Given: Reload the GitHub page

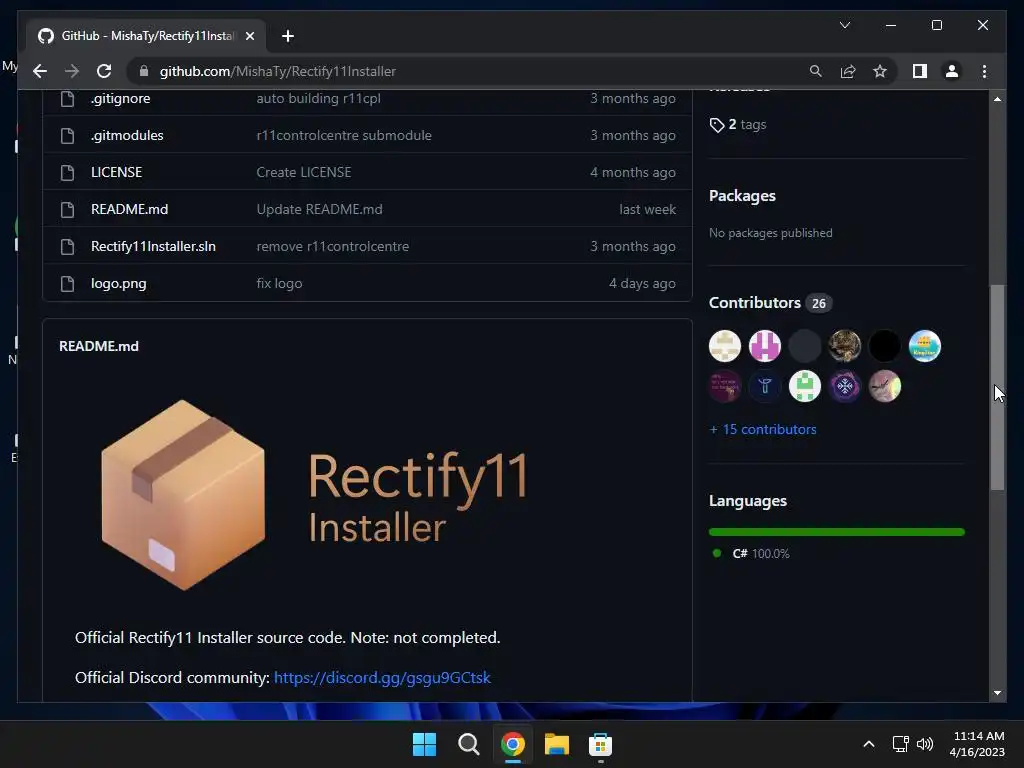Looking at the screenshot, I should (x=104, y=71).
